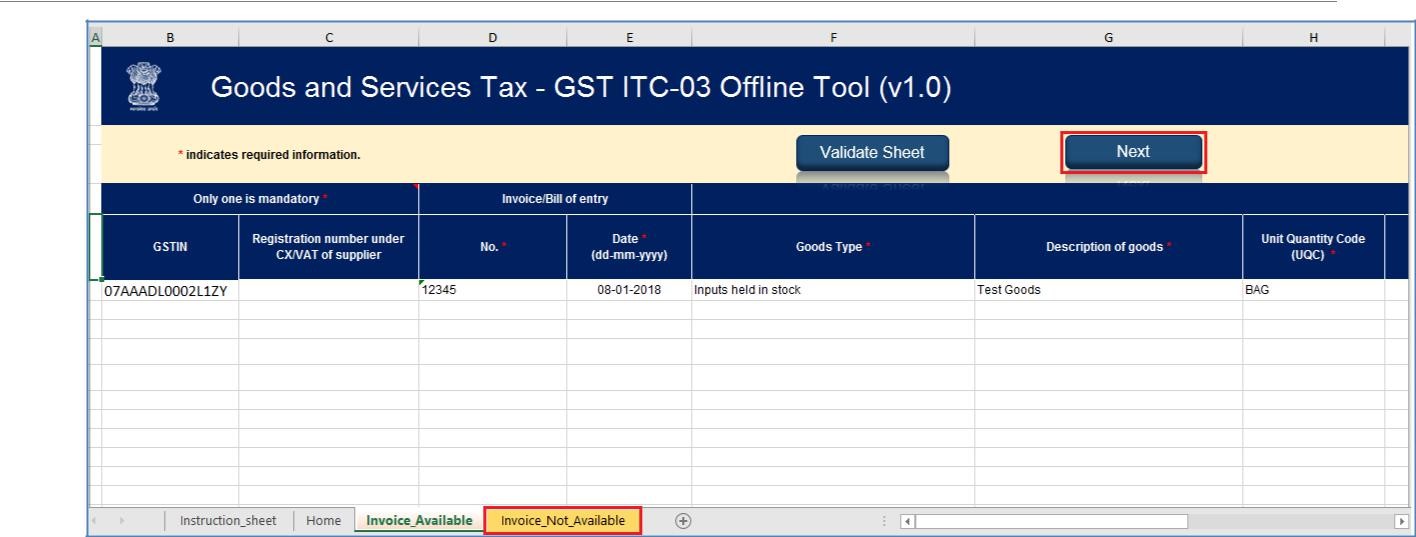
Task: Select cell Test Goods
Action: point(1108,291)
